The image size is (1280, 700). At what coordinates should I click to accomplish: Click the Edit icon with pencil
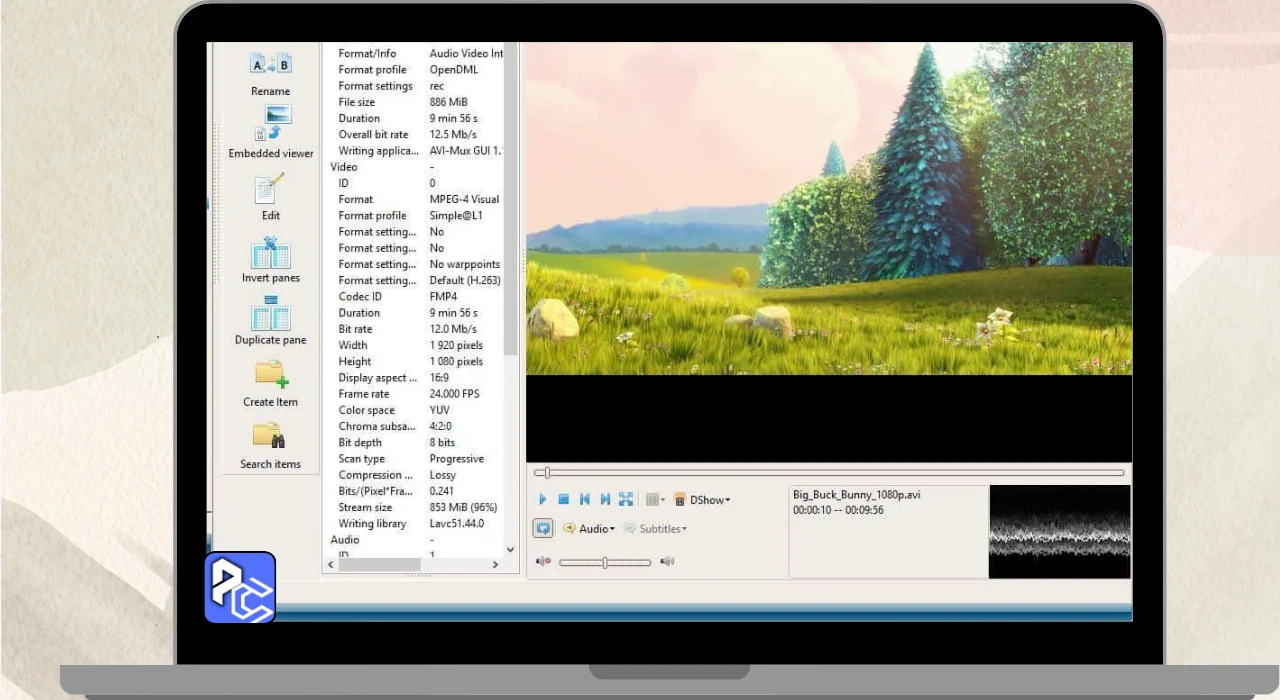(x=270, y=189)
